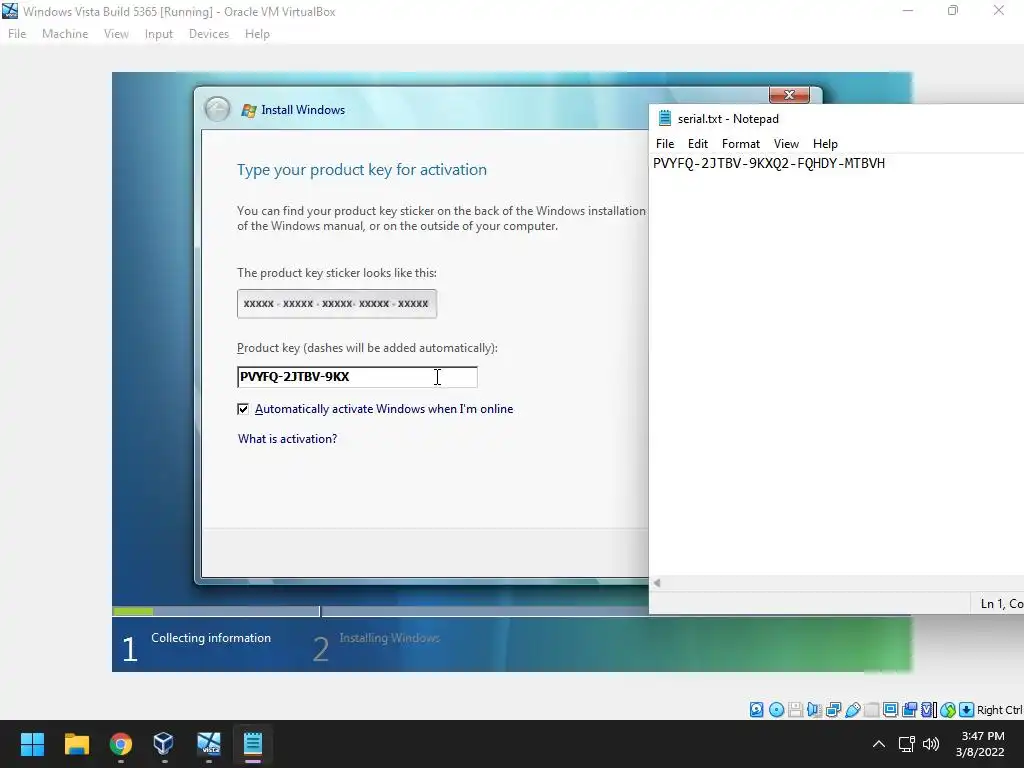Open VirtualBox Manager from the taskbar
The image size is (1024, 768).
[x=164, y=743]
